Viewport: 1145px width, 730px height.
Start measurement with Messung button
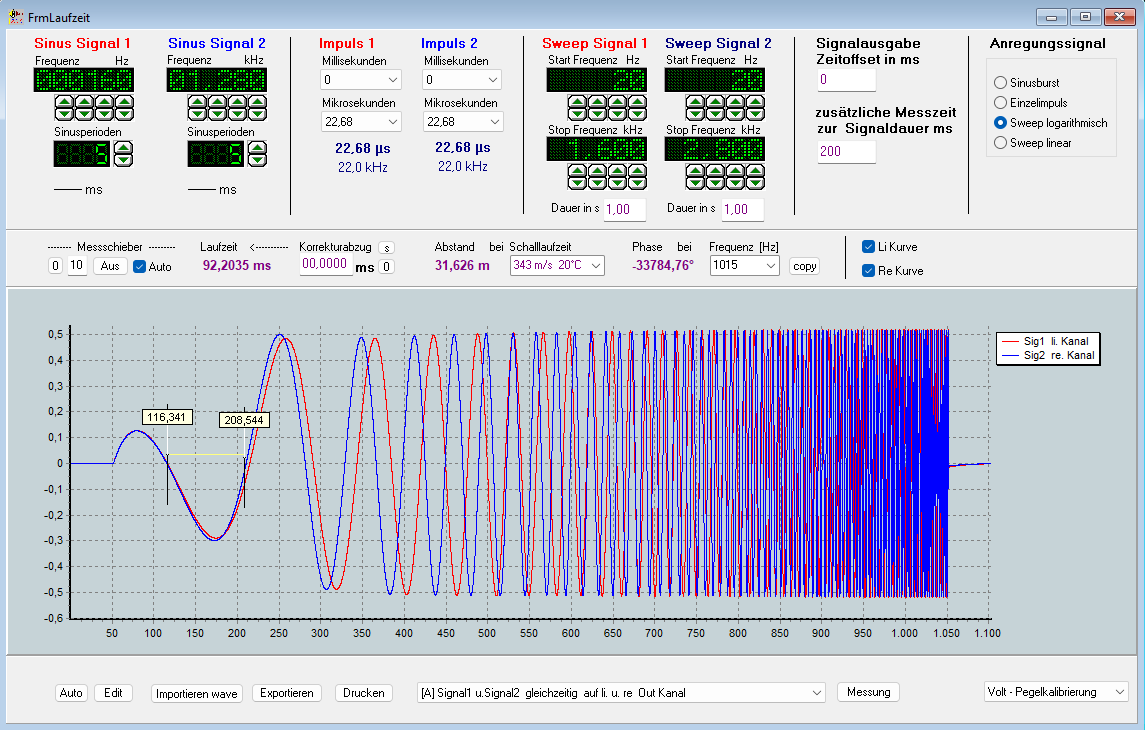(x=868, y=692)
